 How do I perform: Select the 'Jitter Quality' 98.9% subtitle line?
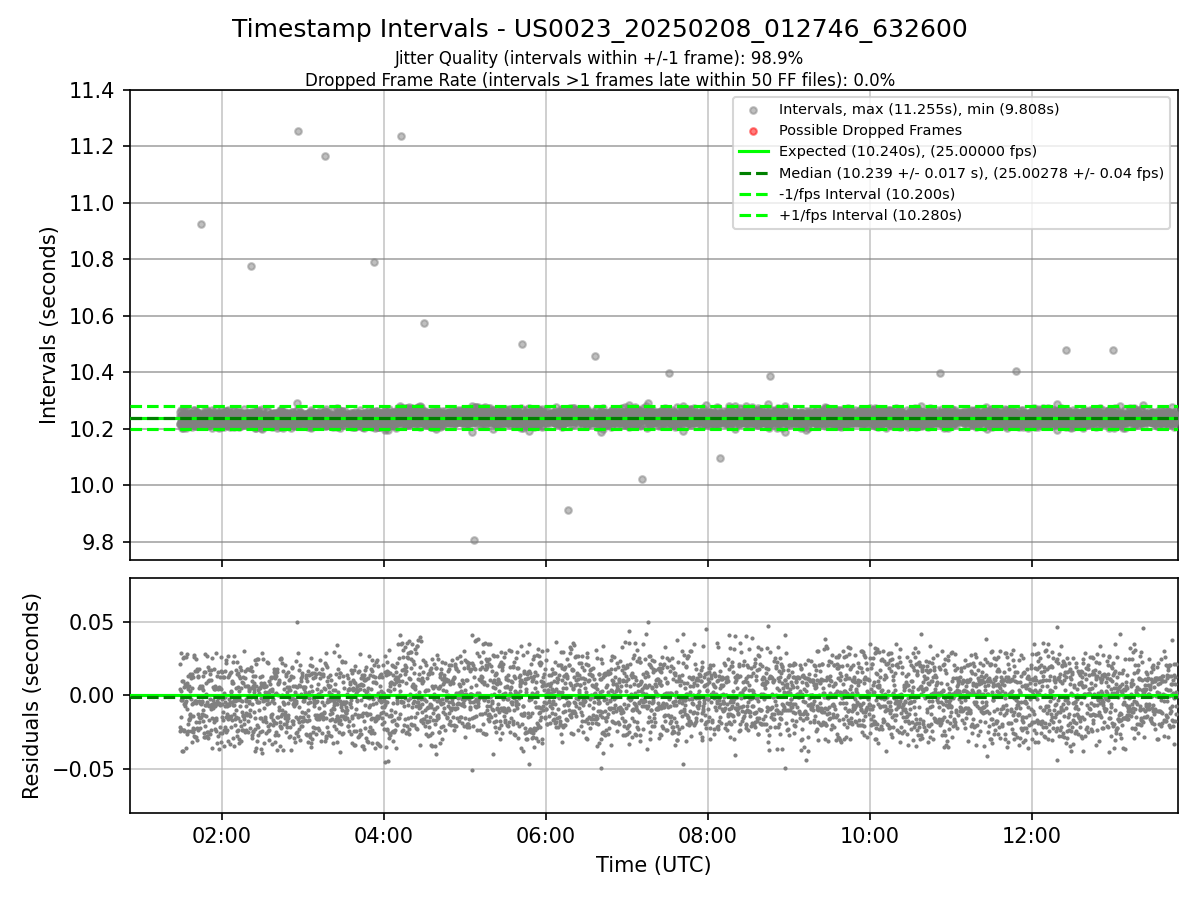[599, 58]
